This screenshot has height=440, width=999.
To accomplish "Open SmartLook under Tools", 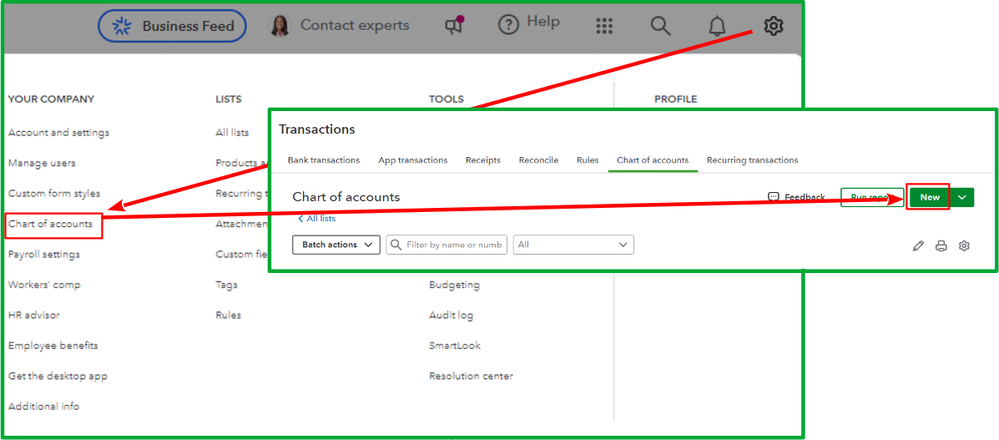I will 455,346.
